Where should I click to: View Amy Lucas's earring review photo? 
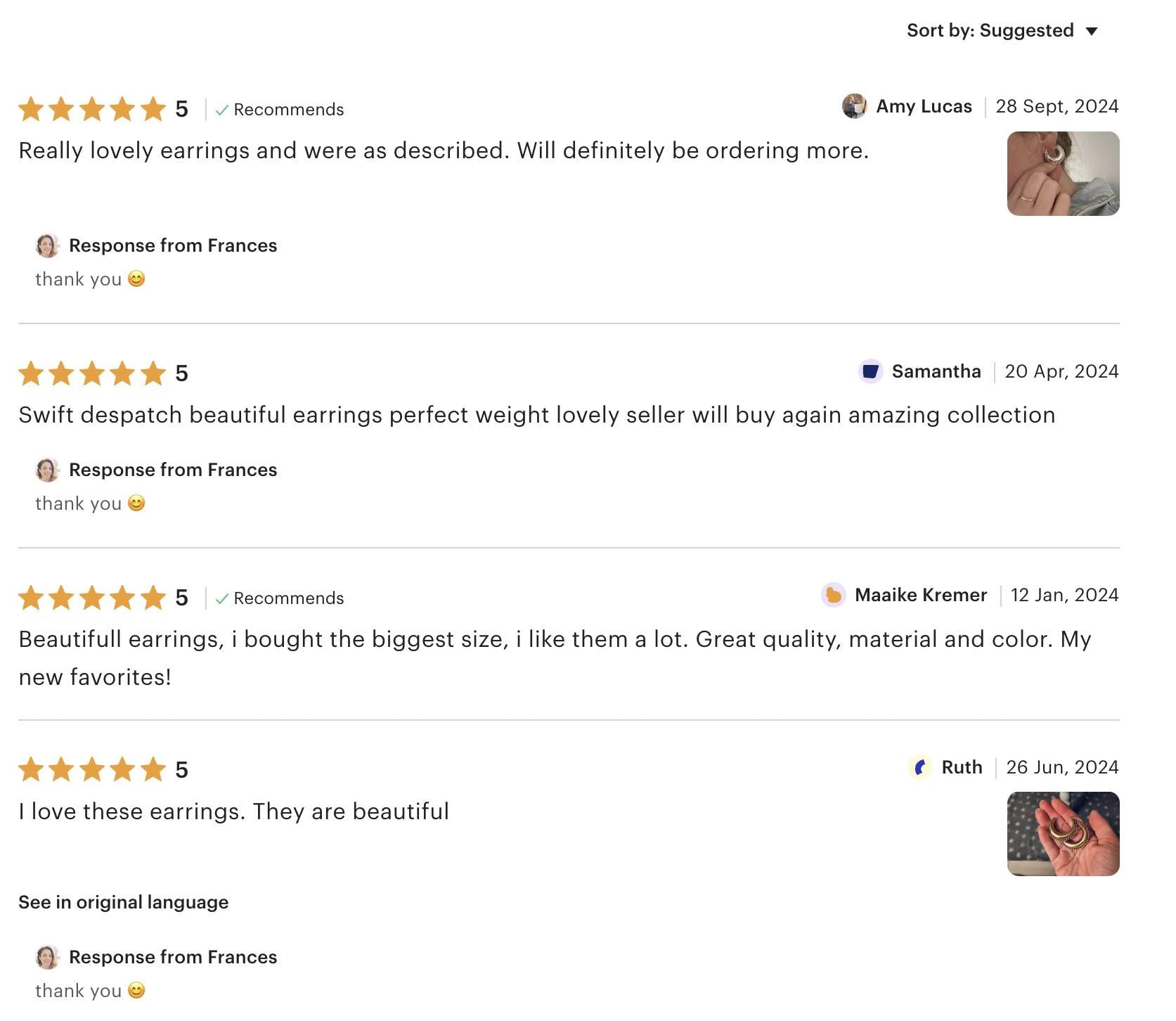click(1063, 174)
